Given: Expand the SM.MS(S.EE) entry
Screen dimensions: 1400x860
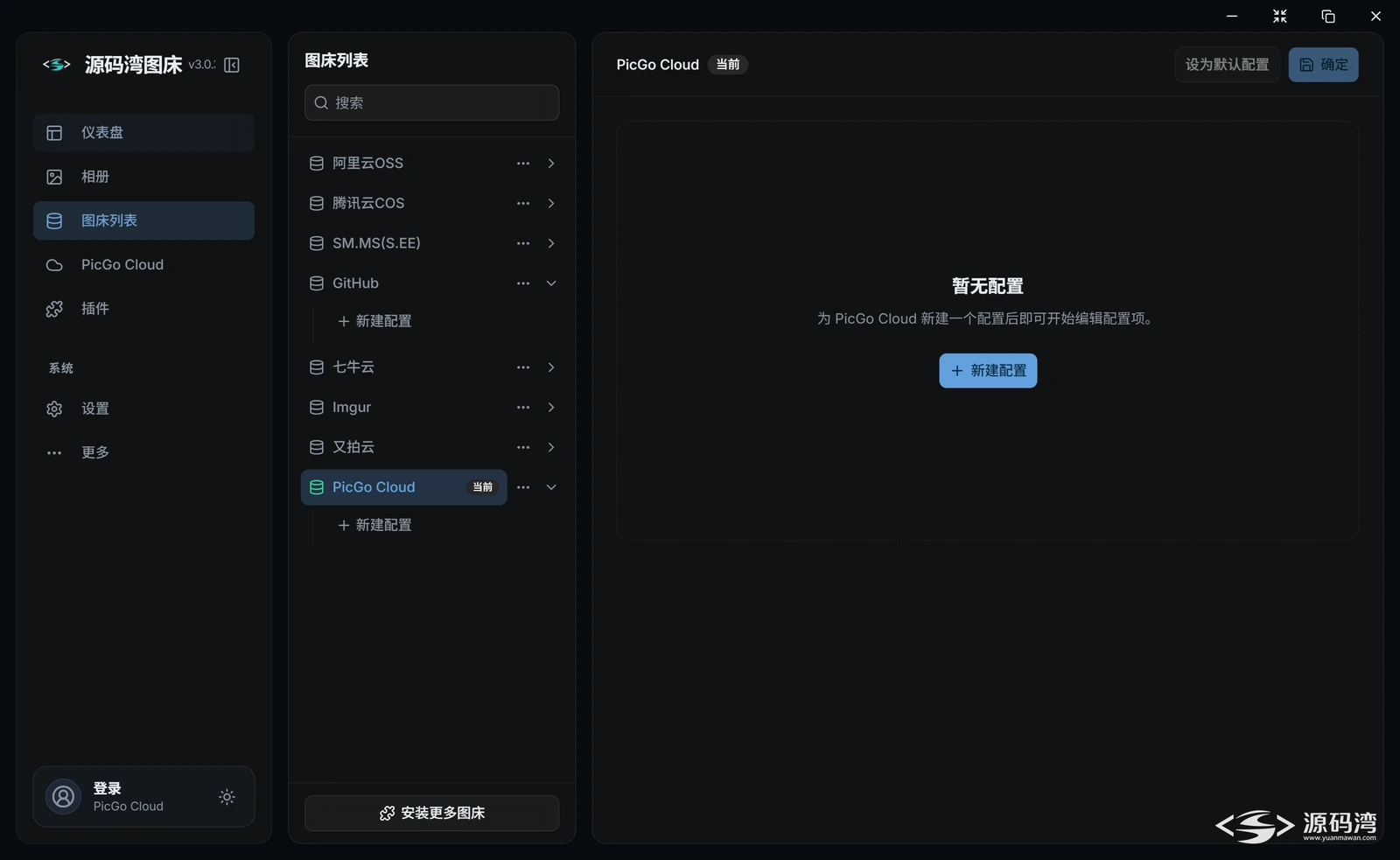Looking at the screenshot, I should pyautogui.click(x=551, y=243).
